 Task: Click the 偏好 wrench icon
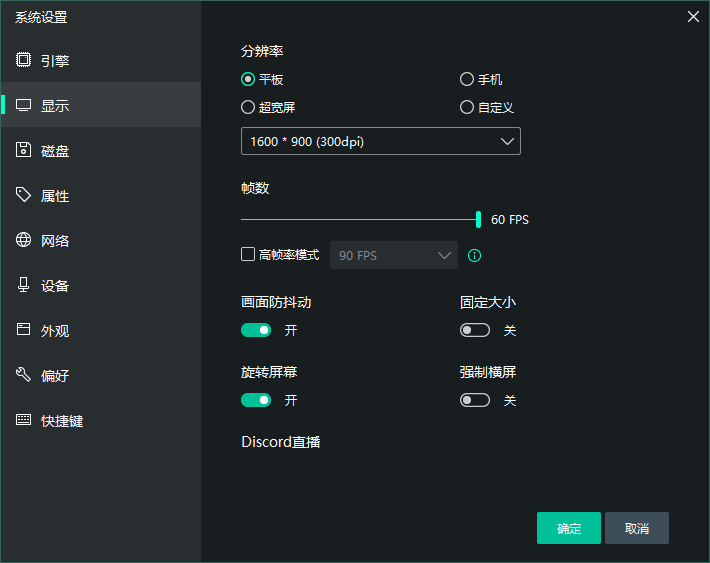pos(23,375)
